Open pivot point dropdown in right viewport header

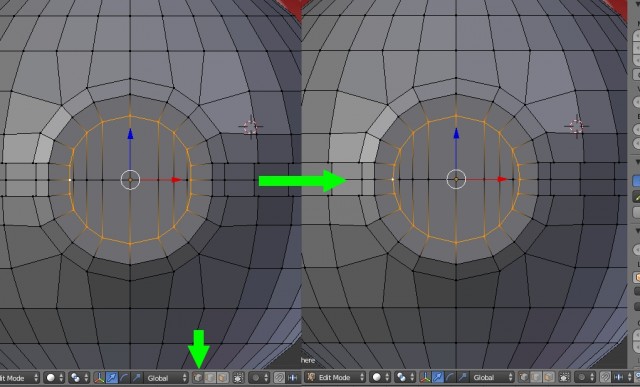(x=405, y=378)
